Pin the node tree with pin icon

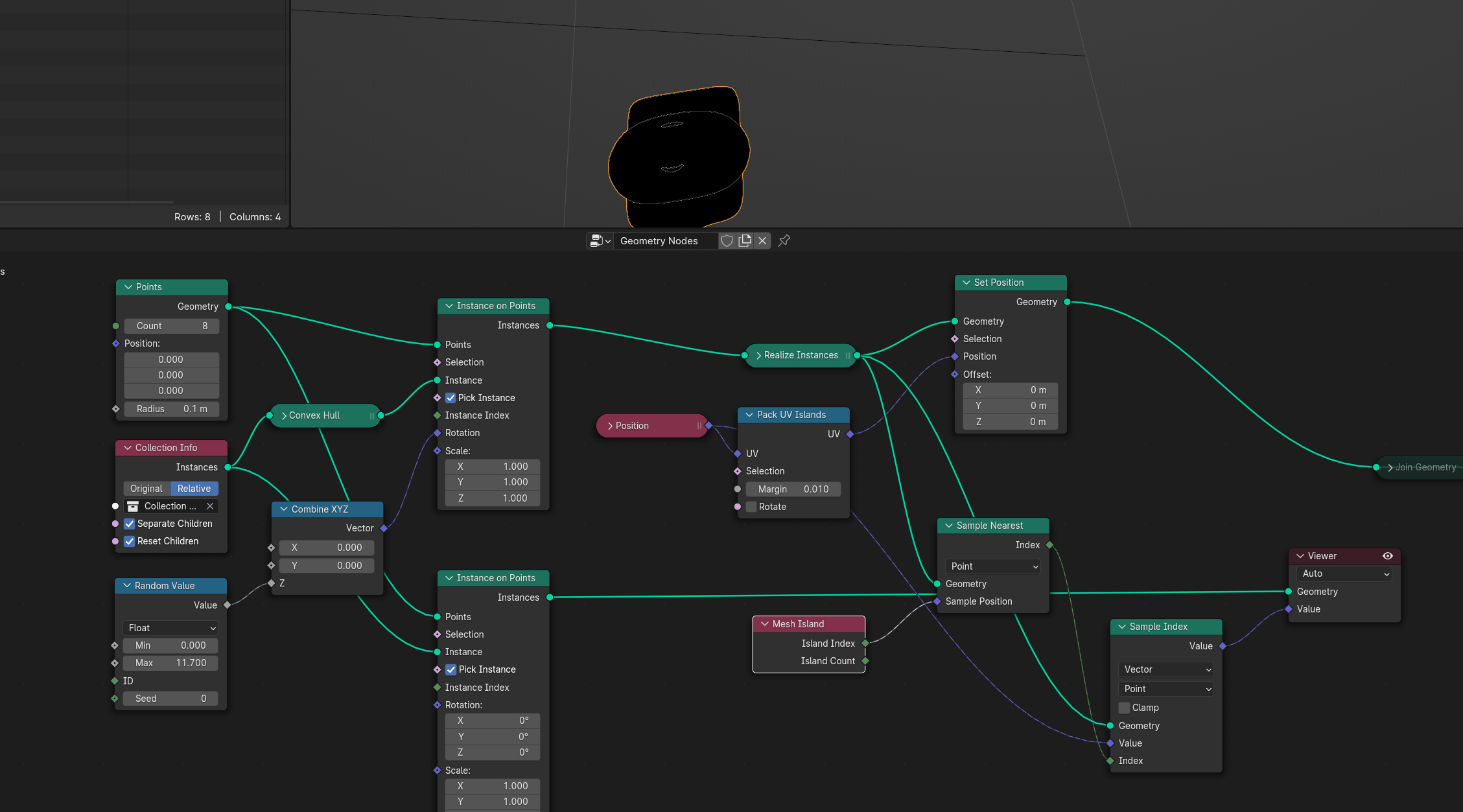pyautogui.click(x=784, y=241)
